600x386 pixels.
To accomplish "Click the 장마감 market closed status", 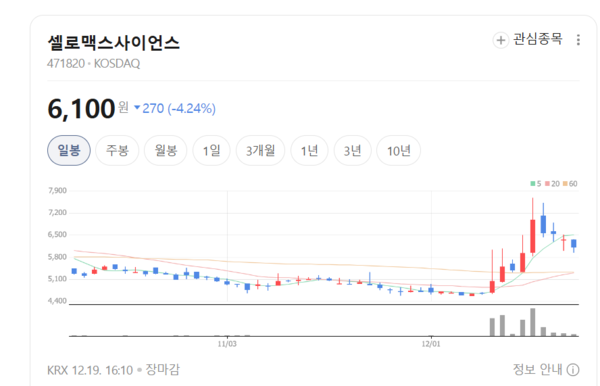I will point(163,370).
